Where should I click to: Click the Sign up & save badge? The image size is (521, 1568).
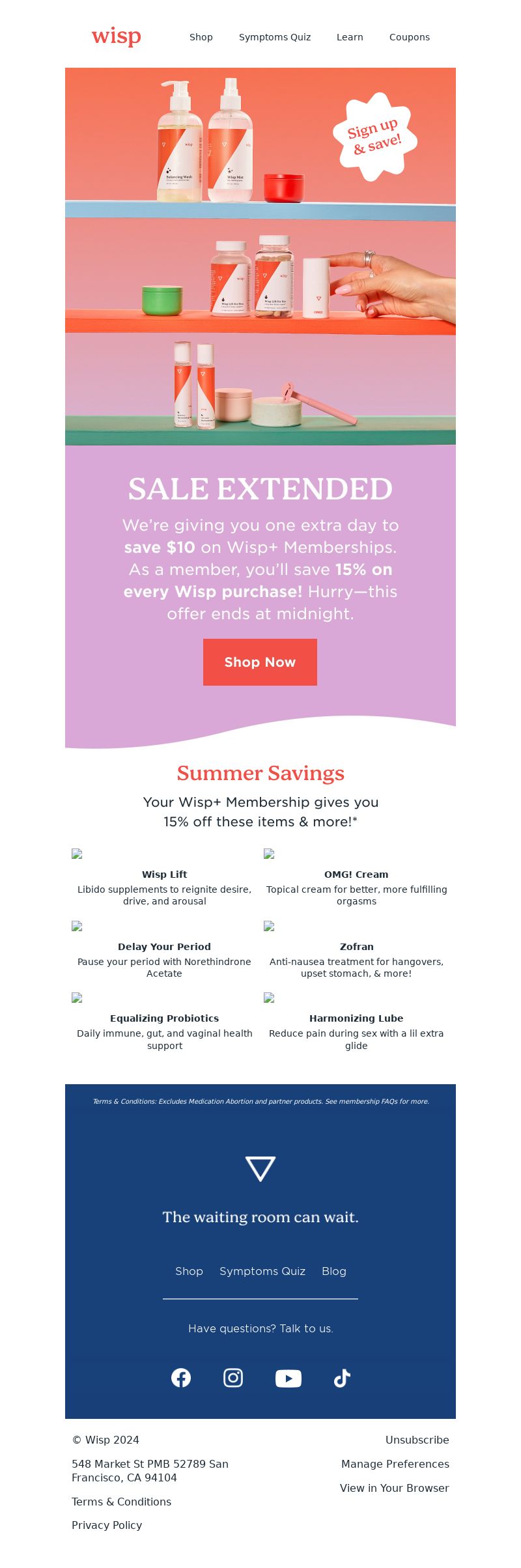(374, 137)
